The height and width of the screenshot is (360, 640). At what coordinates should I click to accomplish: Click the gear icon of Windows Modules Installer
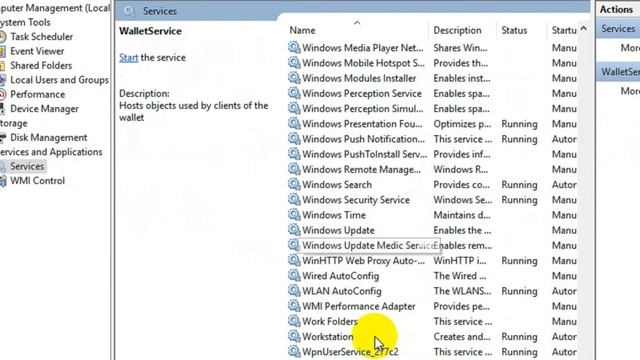tap(293, 78)
